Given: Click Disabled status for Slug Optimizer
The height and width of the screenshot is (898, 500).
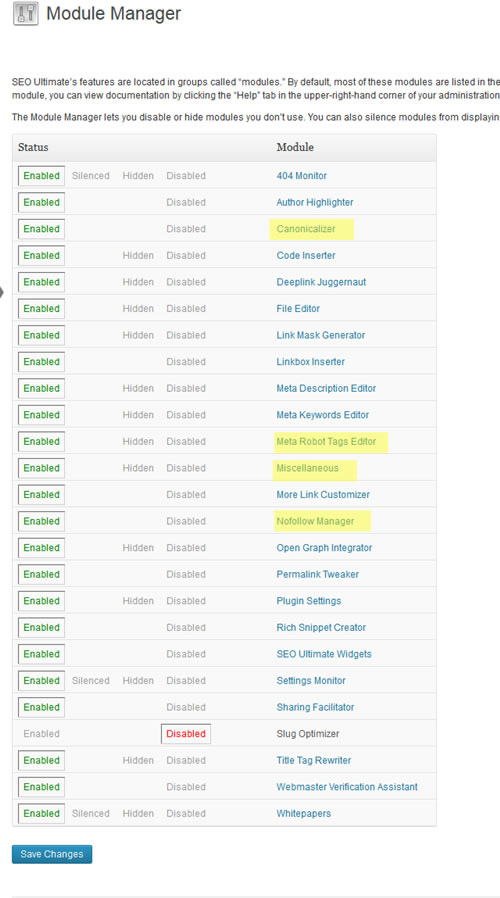Looking at the screenshot, I should point(186,734).
